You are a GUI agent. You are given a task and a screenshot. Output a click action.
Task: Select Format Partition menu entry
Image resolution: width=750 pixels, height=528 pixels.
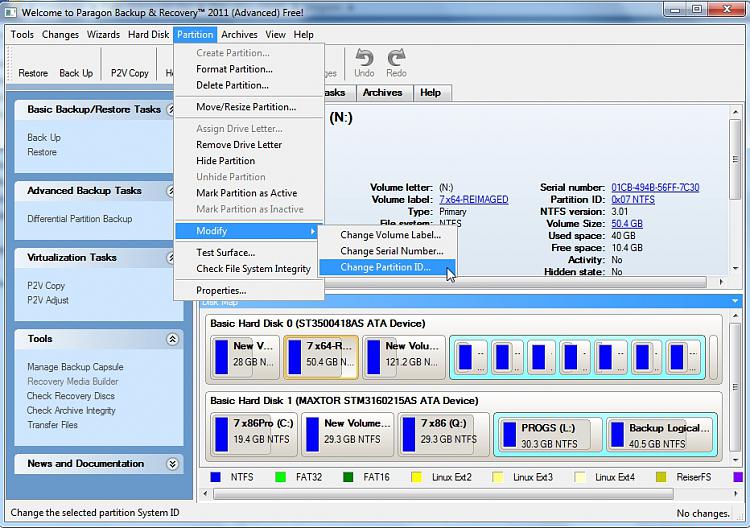[249, 69]
